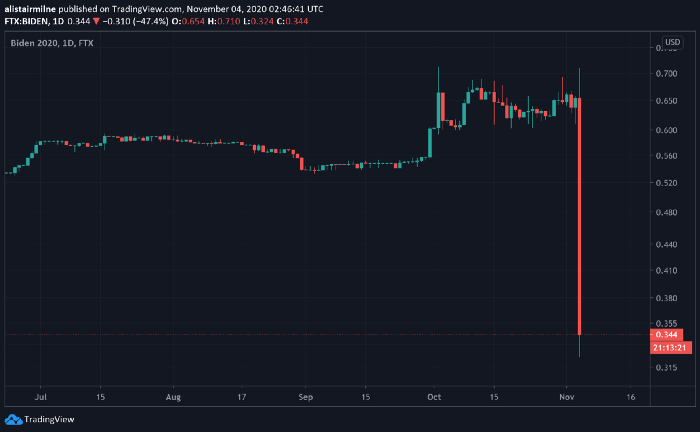Click the USD currency badge

point(672,42)
